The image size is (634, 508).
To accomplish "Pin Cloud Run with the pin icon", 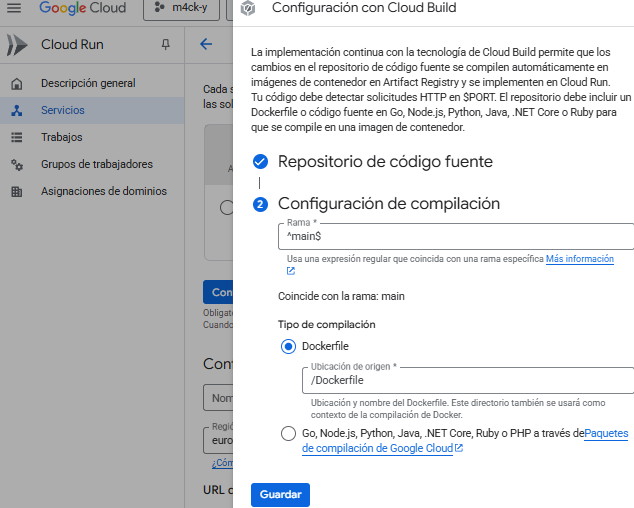I will click(x=165, y=44).
